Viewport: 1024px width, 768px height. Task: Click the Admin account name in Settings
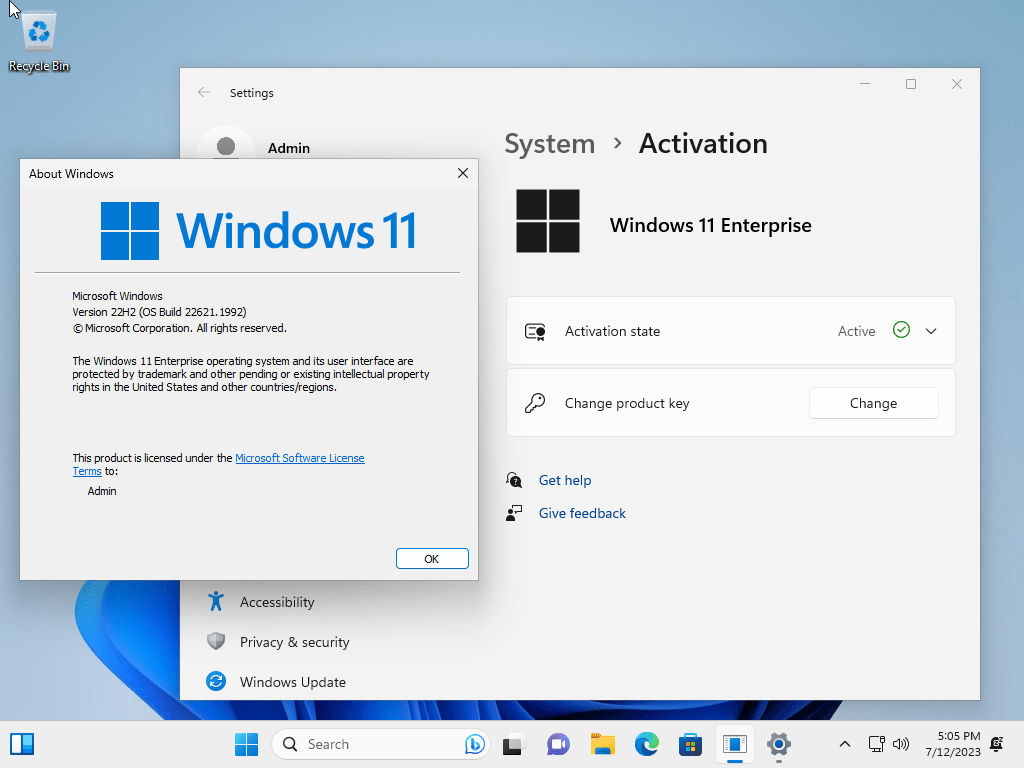tap(289, 148)
